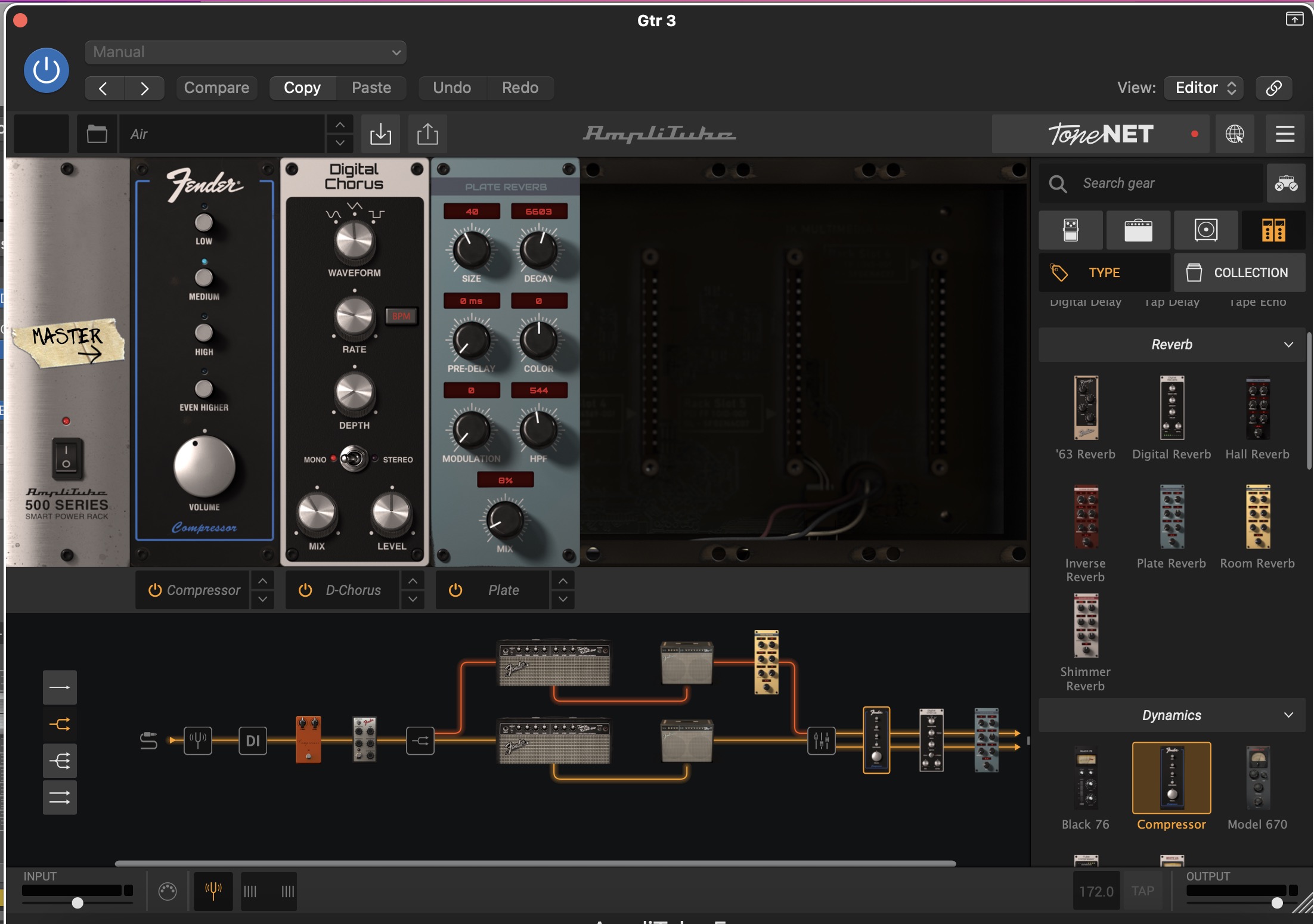Image resolution: width=1314 pixels, height=924 pixels.
Task: Click the Search gear field
Action: [x=1151, y=183]
